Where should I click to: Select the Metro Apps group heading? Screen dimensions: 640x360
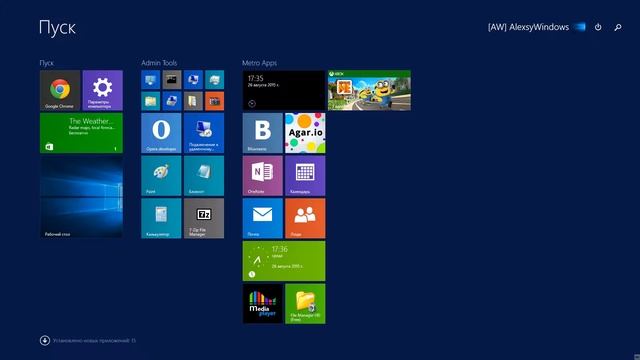[x=260, y=63]
